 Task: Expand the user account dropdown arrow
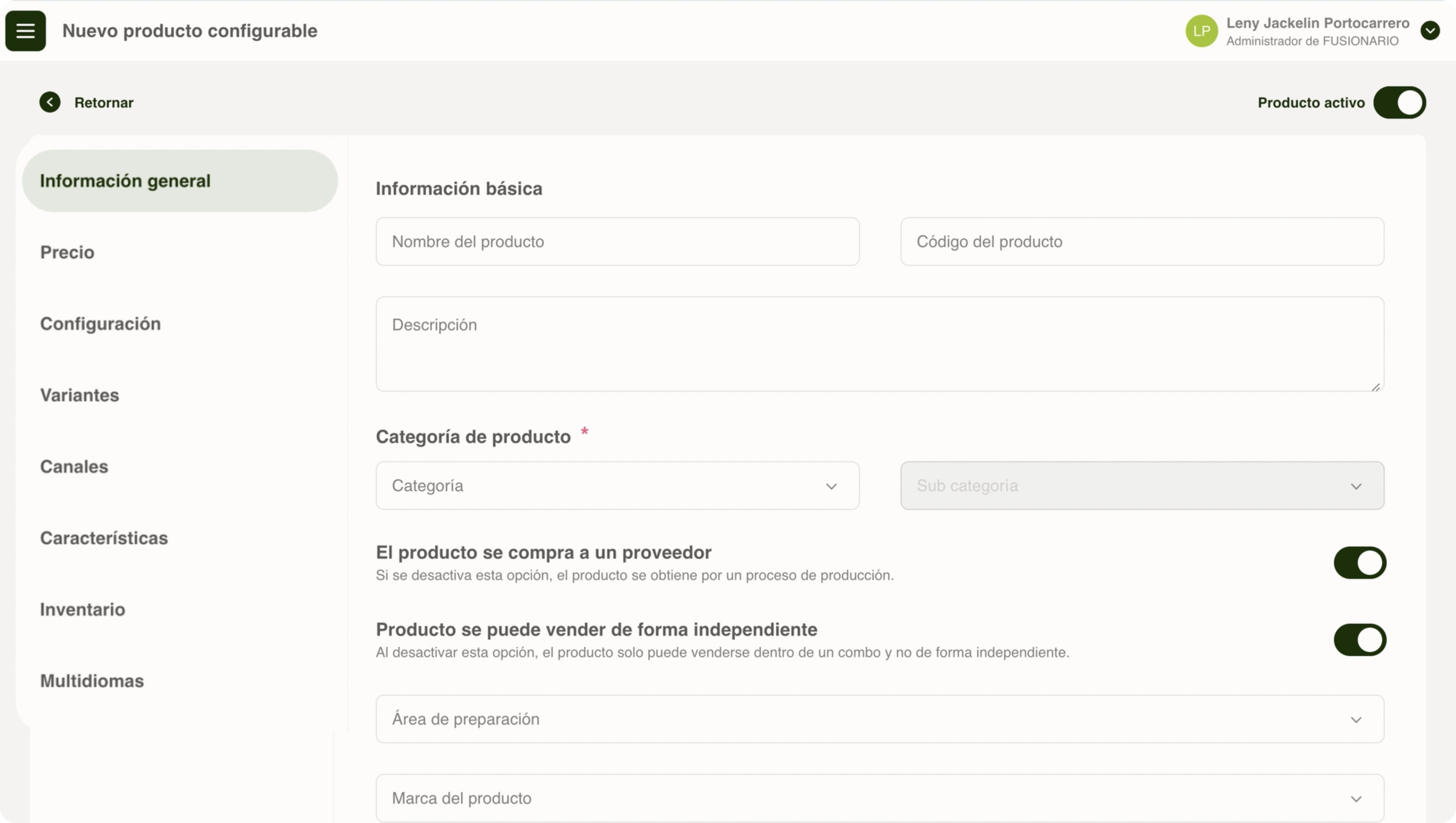(1430, 31)
